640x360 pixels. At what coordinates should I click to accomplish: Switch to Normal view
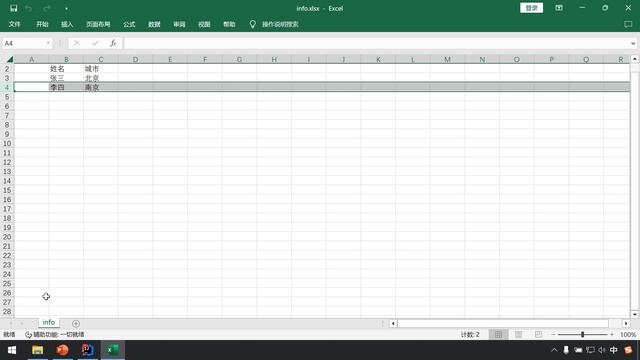click(498, 335)
